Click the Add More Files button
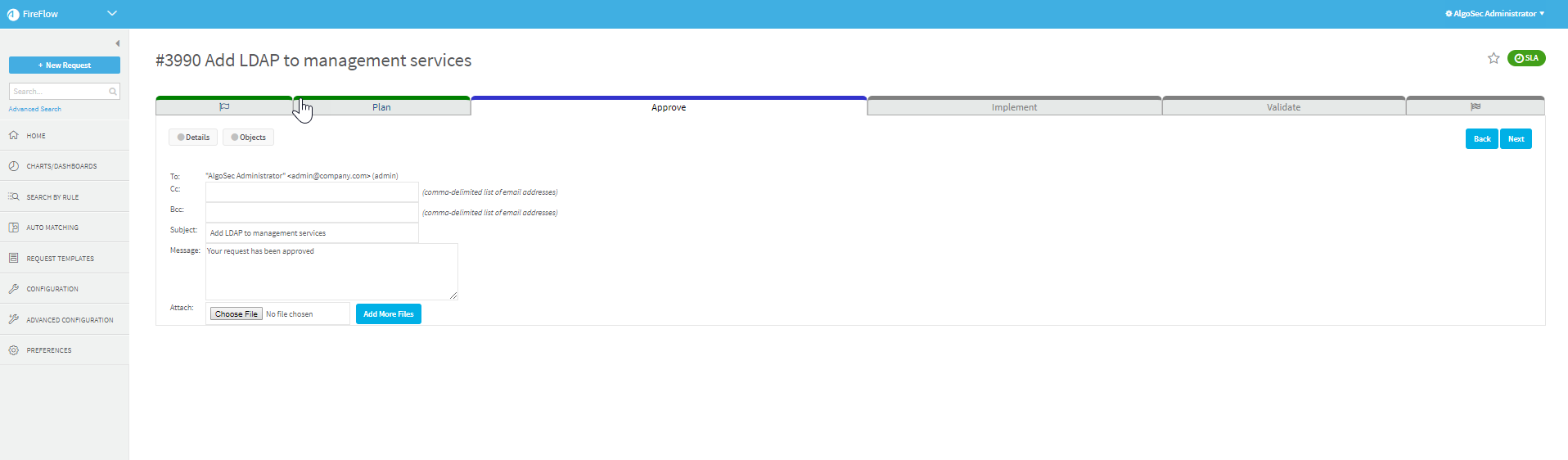 (388, 314)
